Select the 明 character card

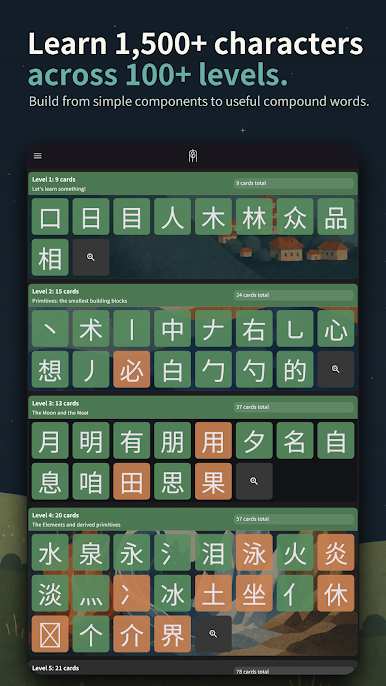(x=91, y=441)
